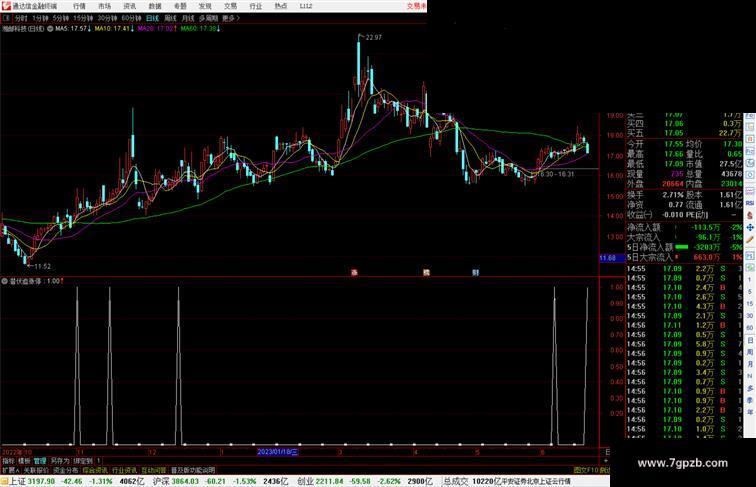Click the red dollar sign sidebar icon
The width and height of the screenshot is (756, 487).
[x=750, y=216]
